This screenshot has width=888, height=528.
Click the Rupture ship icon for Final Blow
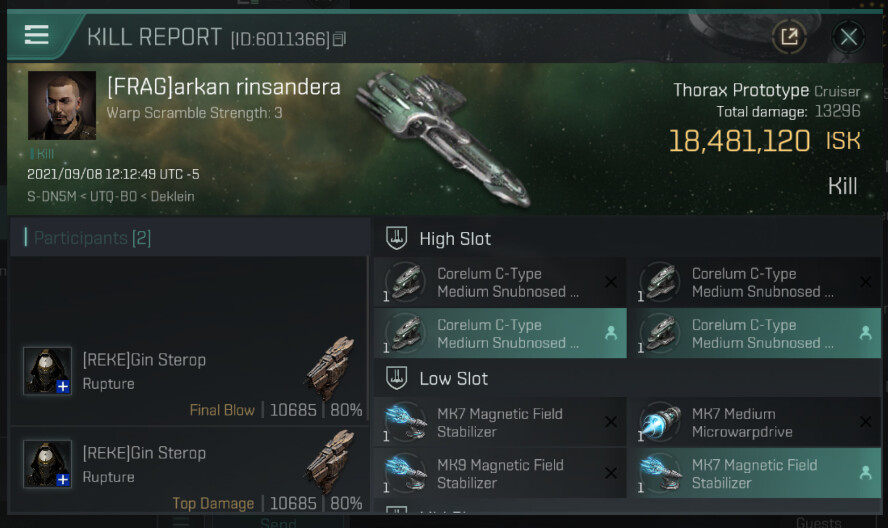[331, 368]
